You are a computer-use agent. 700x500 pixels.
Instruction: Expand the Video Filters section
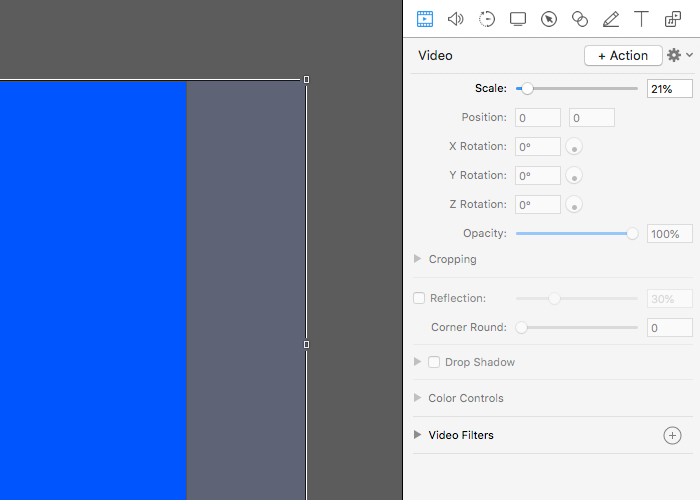(x=417, y=435)
